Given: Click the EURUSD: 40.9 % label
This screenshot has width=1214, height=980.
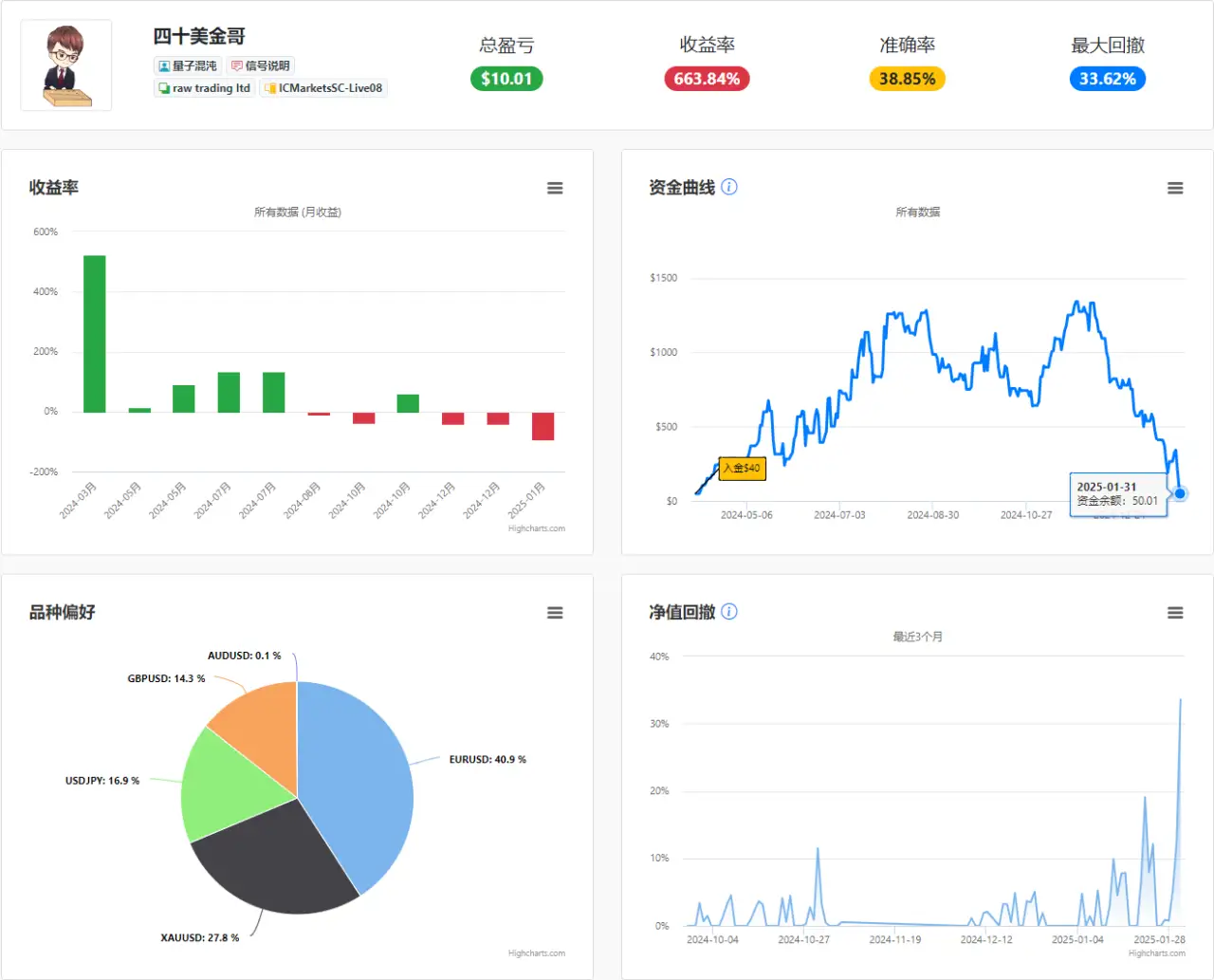Looking at the screenshot, I should 487,759.
